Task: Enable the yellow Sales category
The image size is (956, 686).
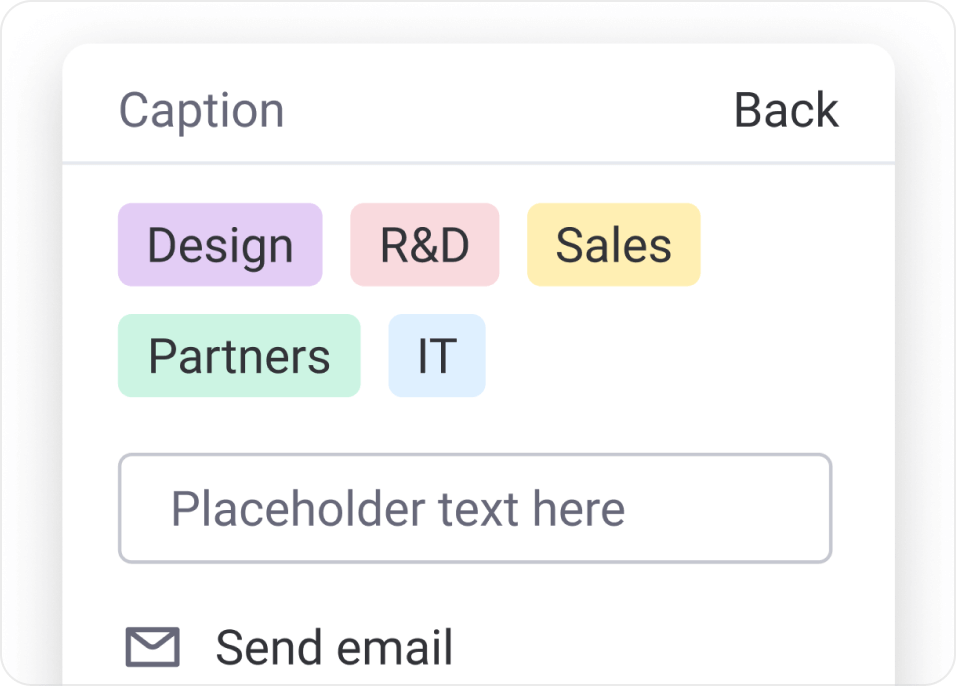Action: click(x=613, y=244)
